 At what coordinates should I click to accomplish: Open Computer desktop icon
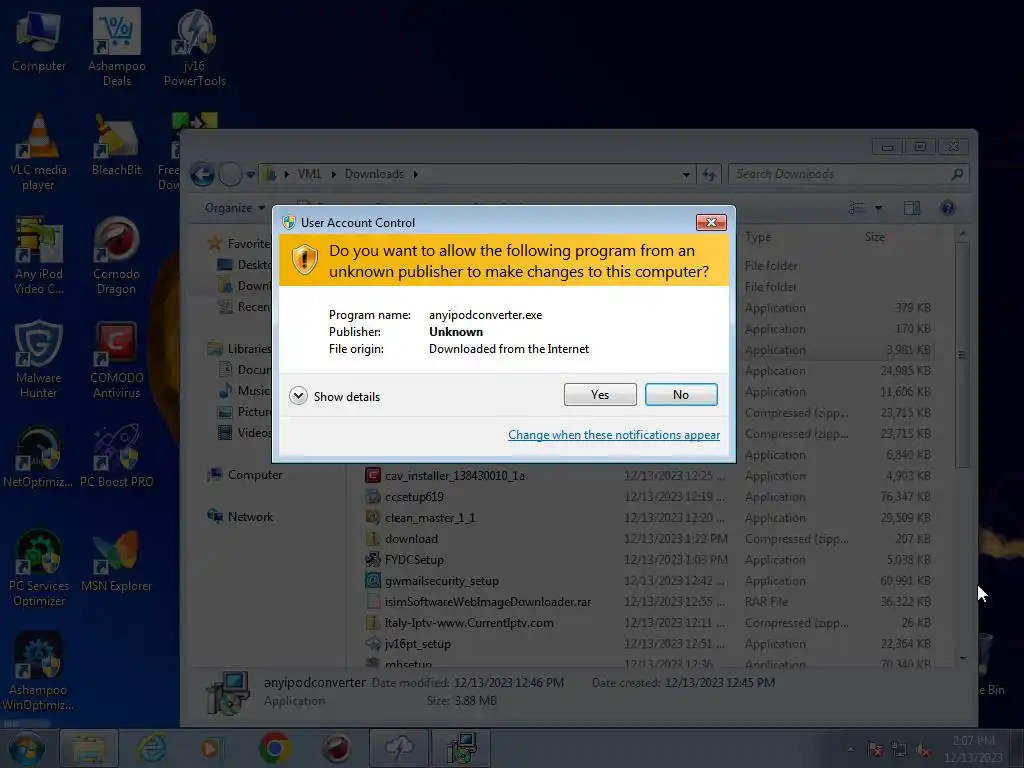coord(39,41)
